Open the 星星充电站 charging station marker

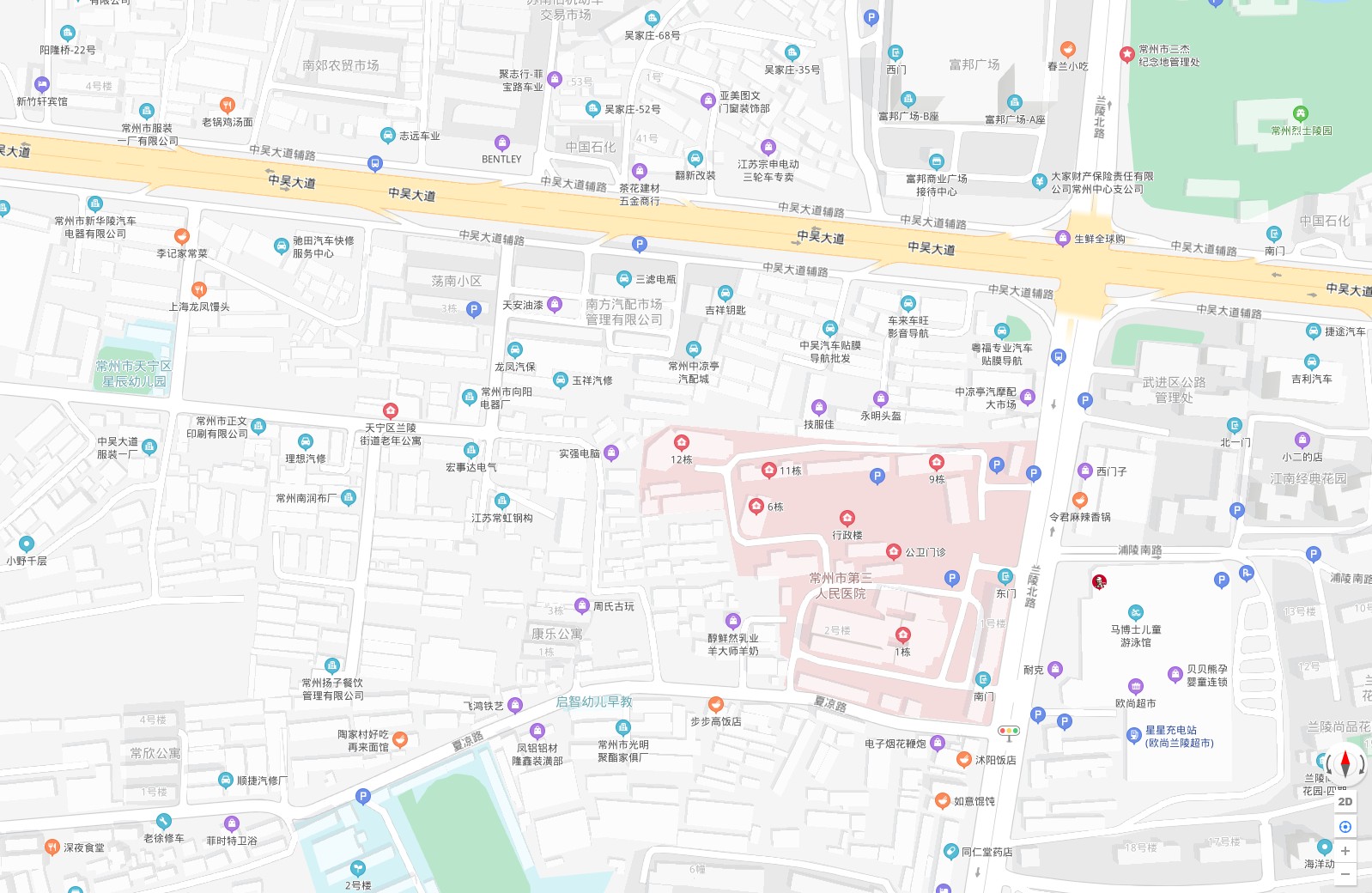click(x=1134, y=736)
